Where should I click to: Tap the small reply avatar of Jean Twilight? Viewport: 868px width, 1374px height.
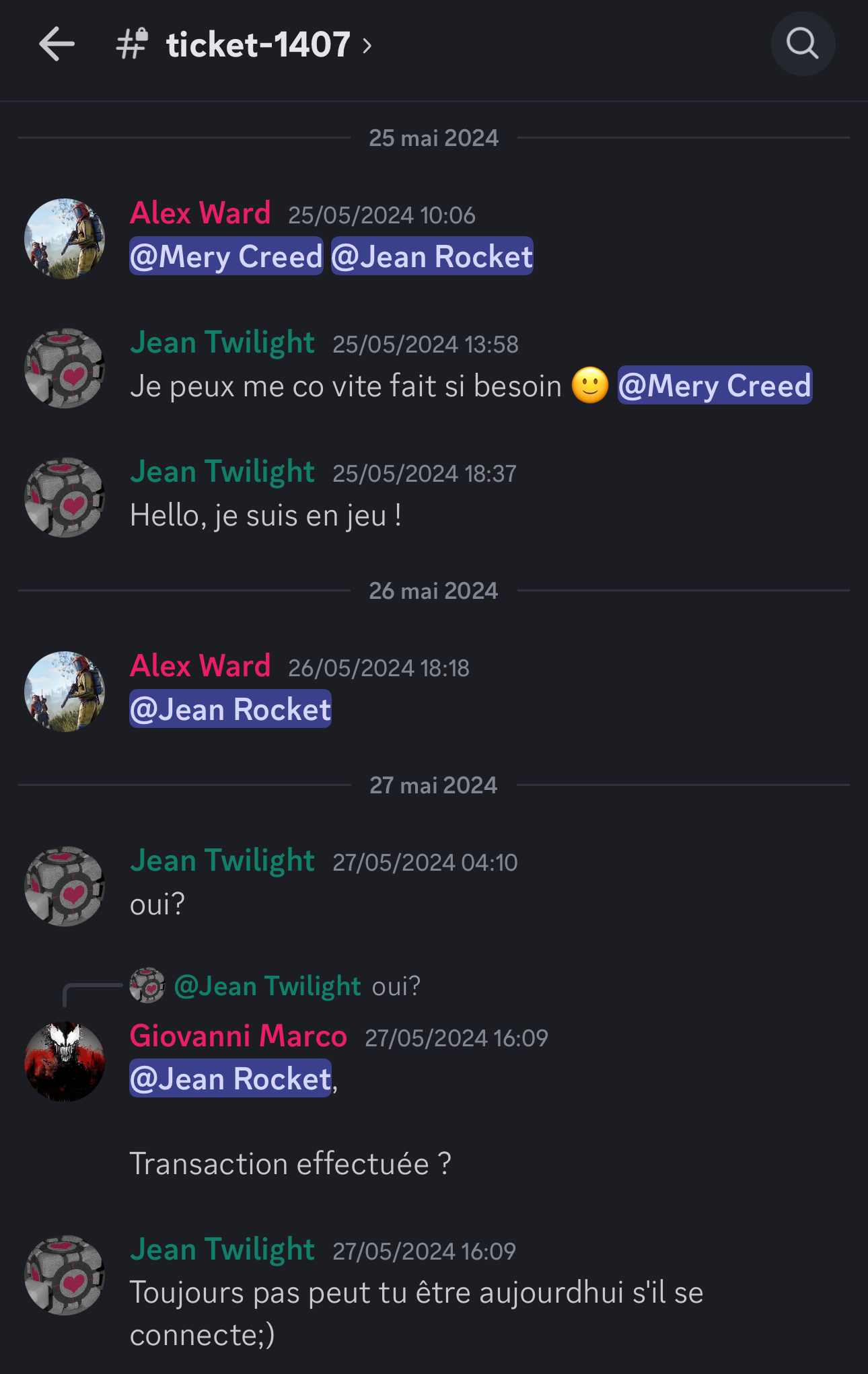[147, 986]
